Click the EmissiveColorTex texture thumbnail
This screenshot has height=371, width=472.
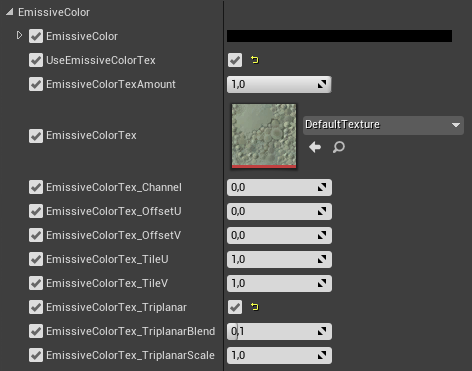click(x=264, y=136)
